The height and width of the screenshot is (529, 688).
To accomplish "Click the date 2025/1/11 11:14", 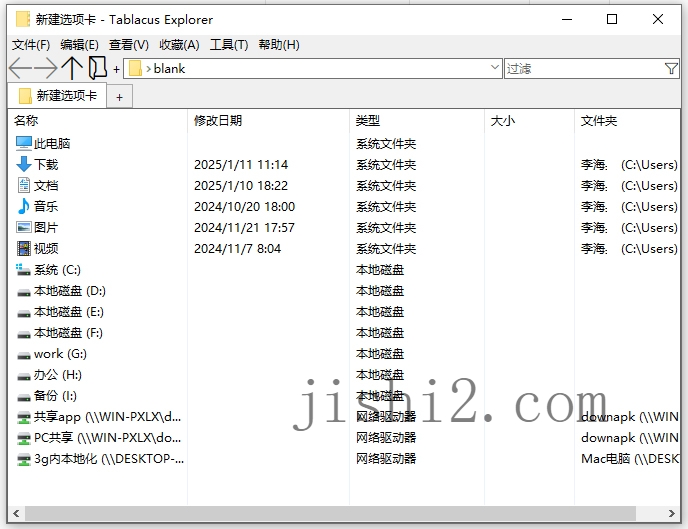I will tap(241, 164).
